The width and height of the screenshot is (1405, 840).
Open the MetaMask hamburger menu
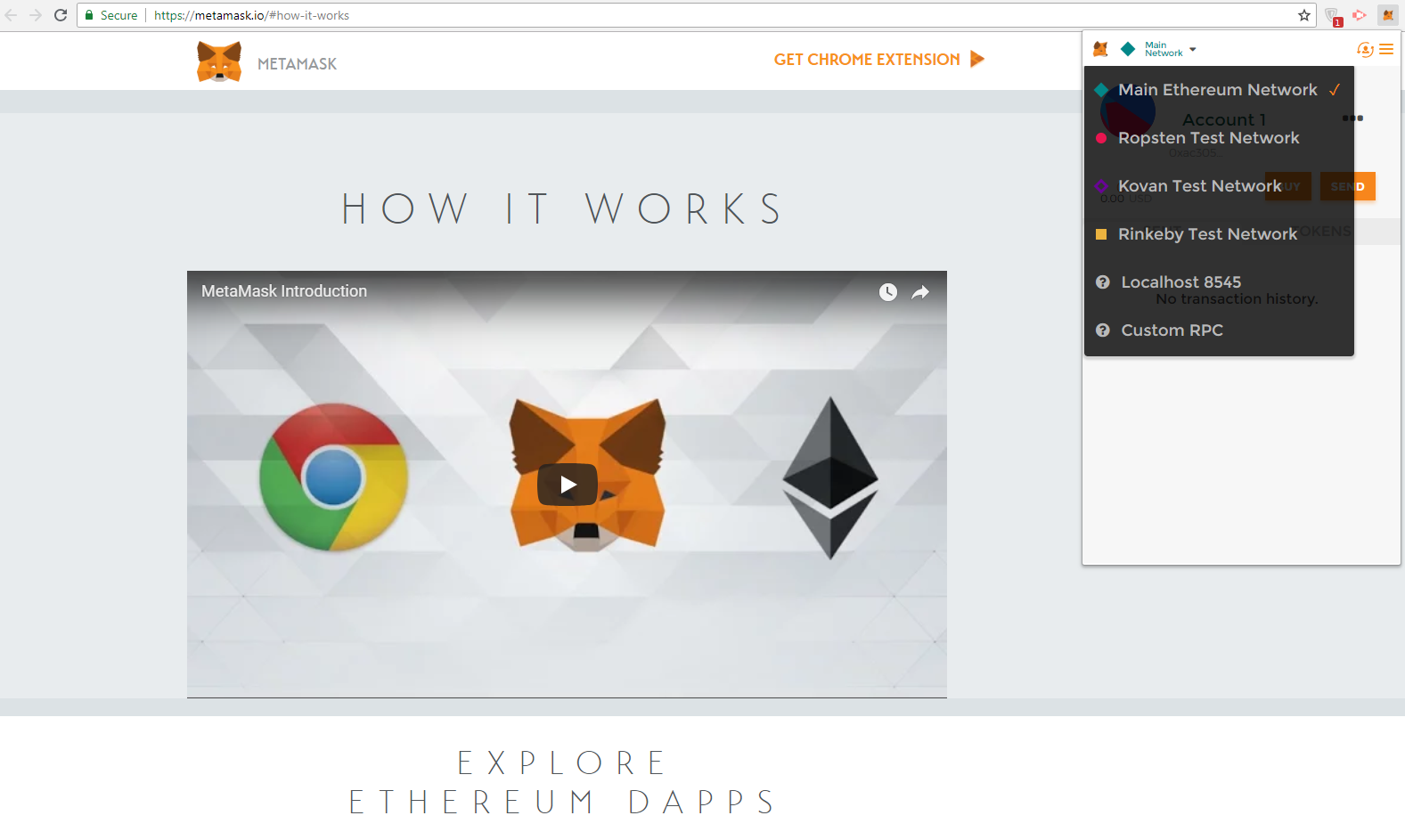[1386, 50]
